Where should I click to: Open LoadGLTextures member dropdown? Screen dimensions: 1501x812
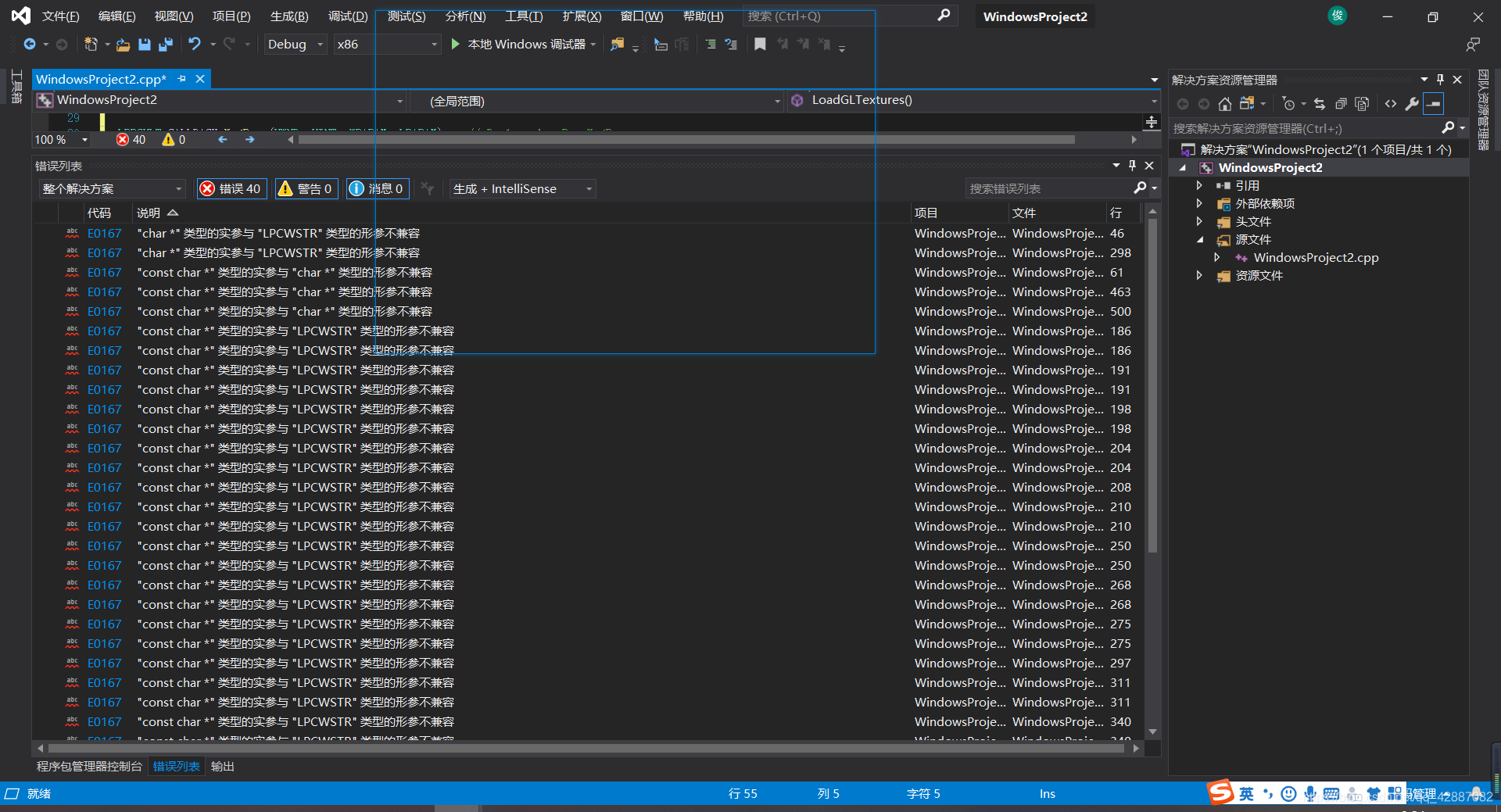(973, 101)
